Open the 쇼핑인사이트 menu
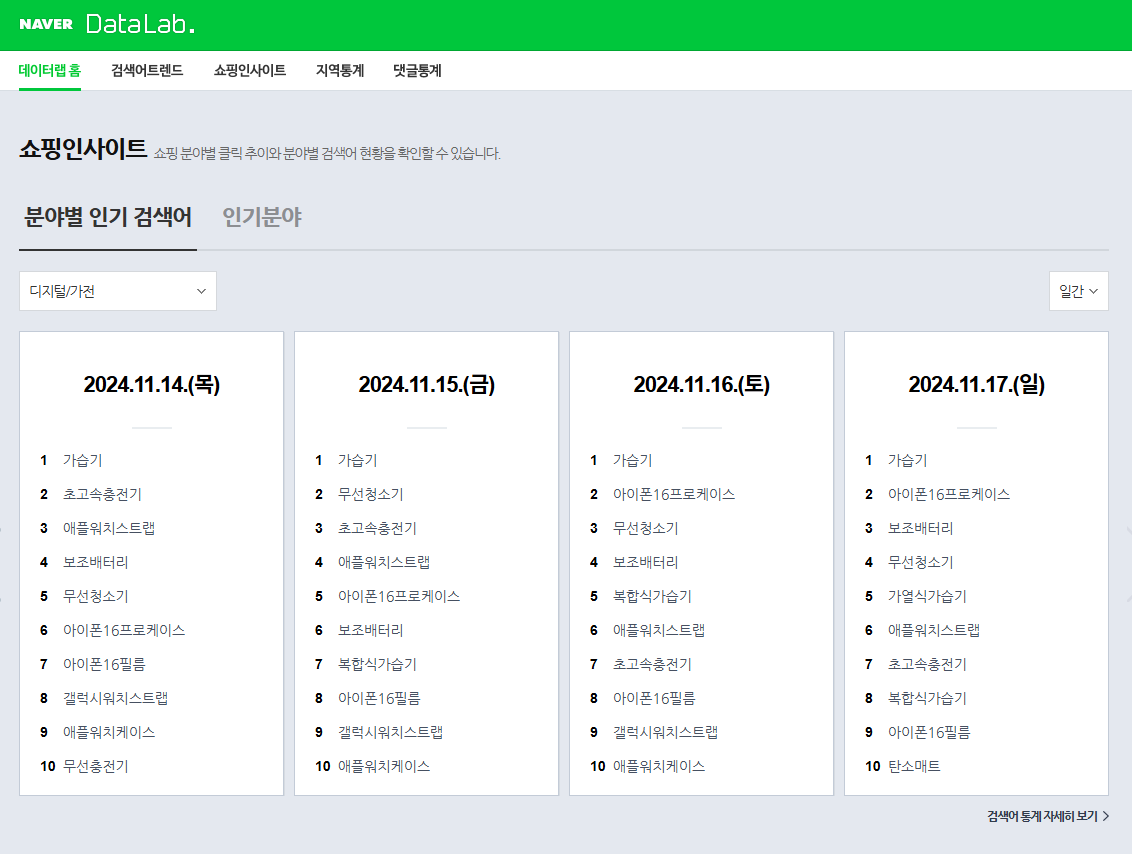 pyautogui.click(x=248, y=71)
